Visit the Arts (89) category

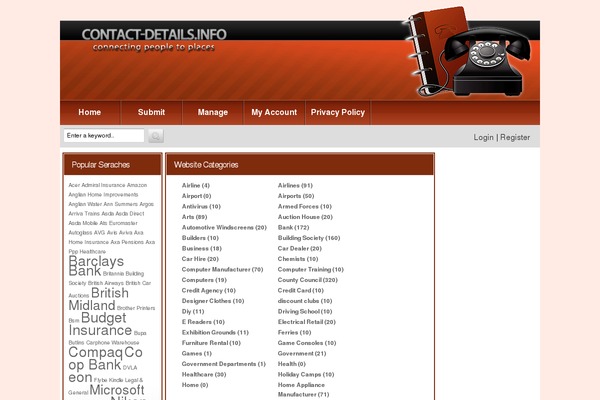[194, 217]
